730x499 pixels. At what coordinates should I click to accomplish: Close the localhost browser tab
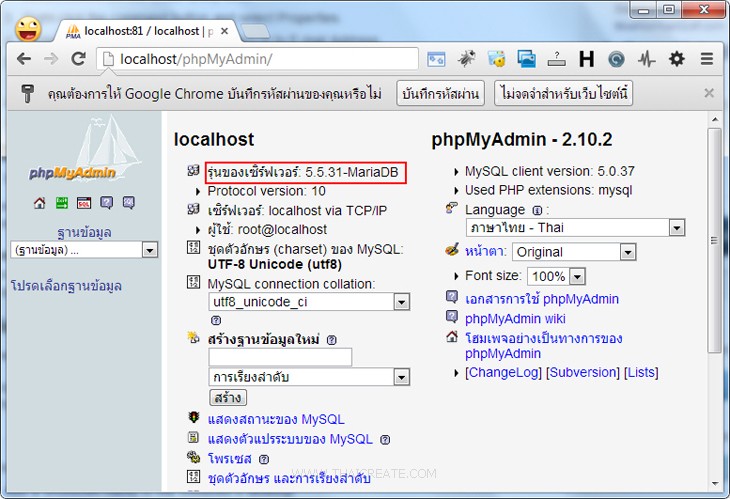pyautogui.click(x=224, y=31)
